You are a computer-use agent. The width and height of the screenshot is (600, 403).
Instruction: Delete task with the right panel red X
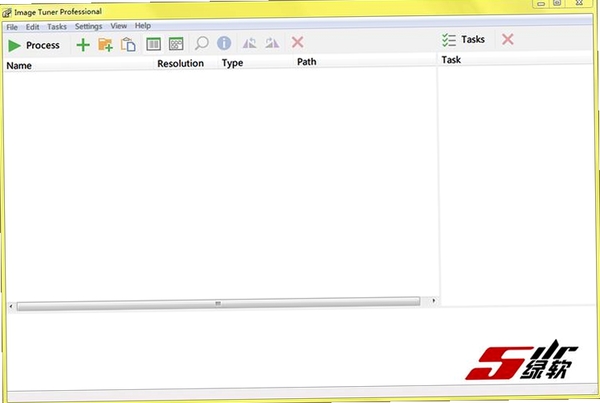click(508, 39)
